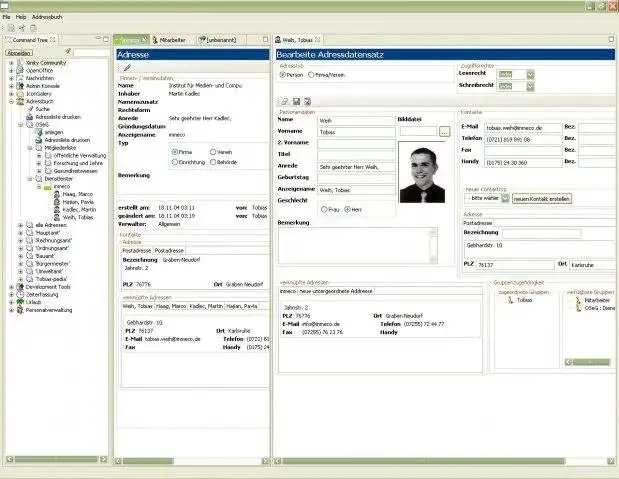Click the person icon next to Haag, Marco
The height and width of the screenshot is (479, 619).
pyautogui.click(x=57, y=194)
